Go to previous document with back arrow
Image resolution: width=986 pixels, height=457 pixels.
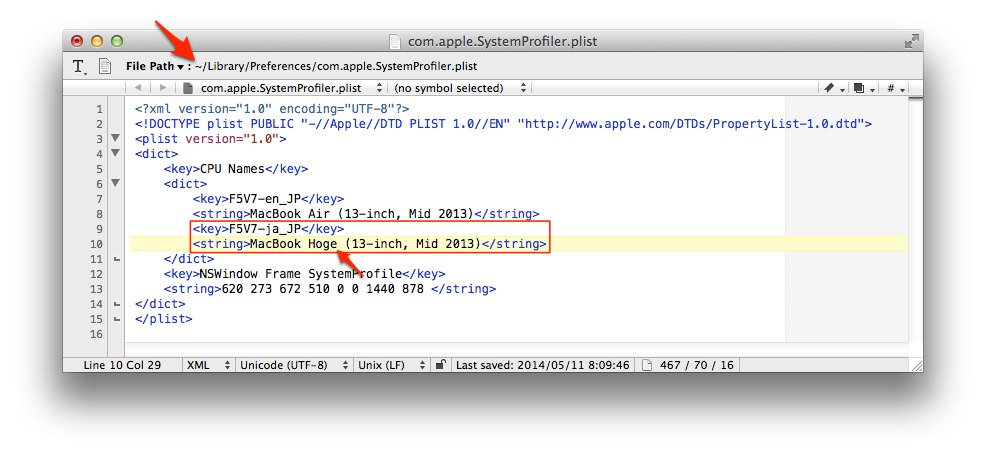click(138, 88)
